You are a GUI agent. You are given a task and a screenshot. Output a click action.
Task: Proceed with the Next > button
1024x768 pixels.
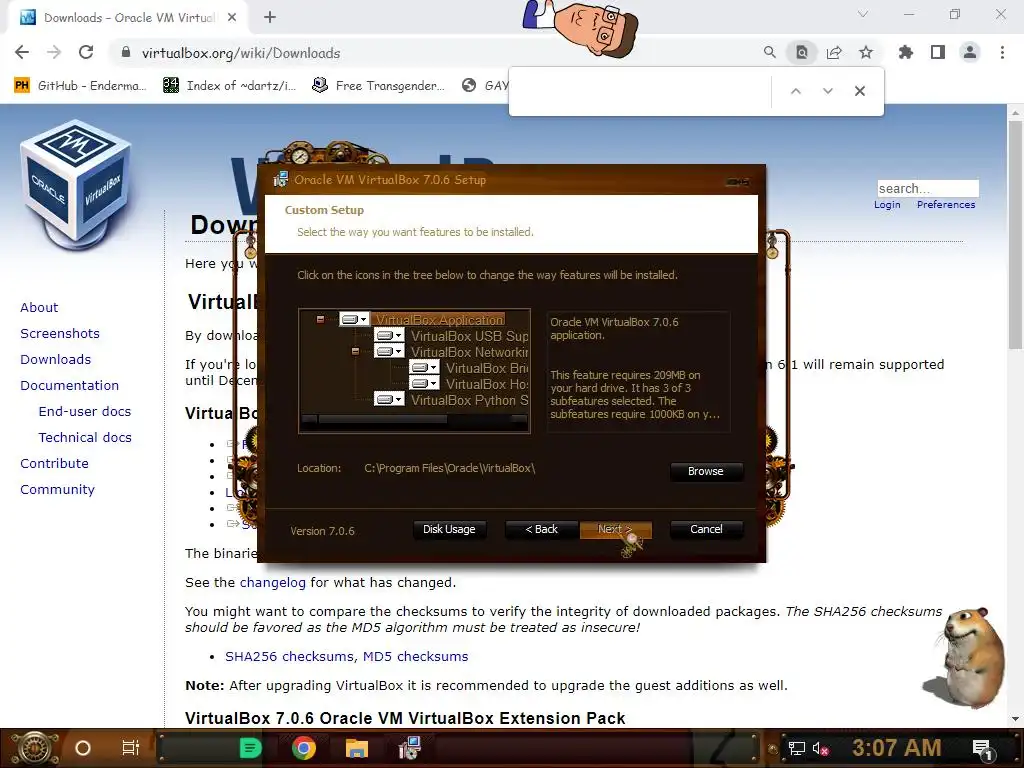pos(615,529)
